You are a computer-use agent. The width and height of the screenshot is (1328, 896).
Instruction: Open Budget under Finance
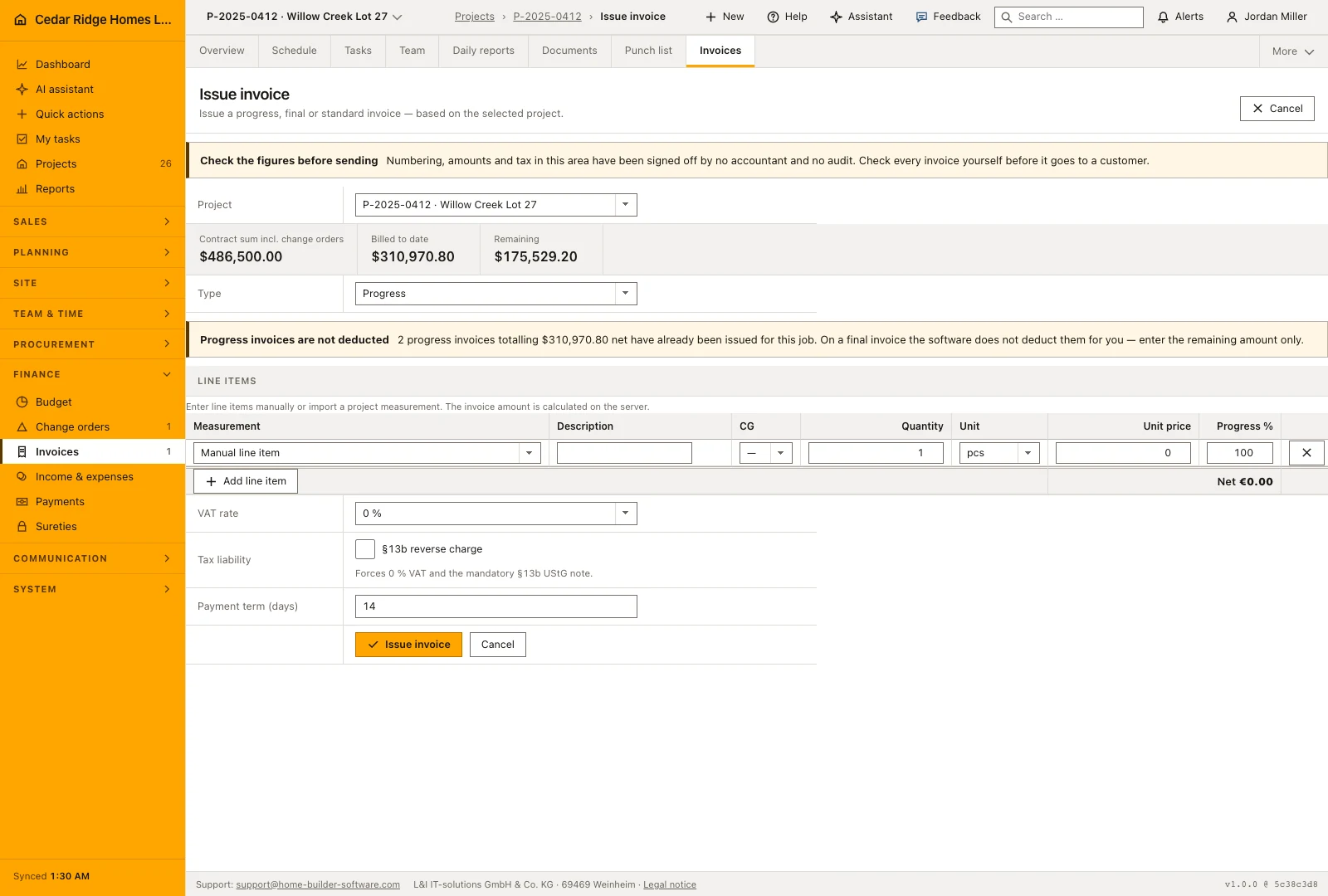[x=92, y=402]
